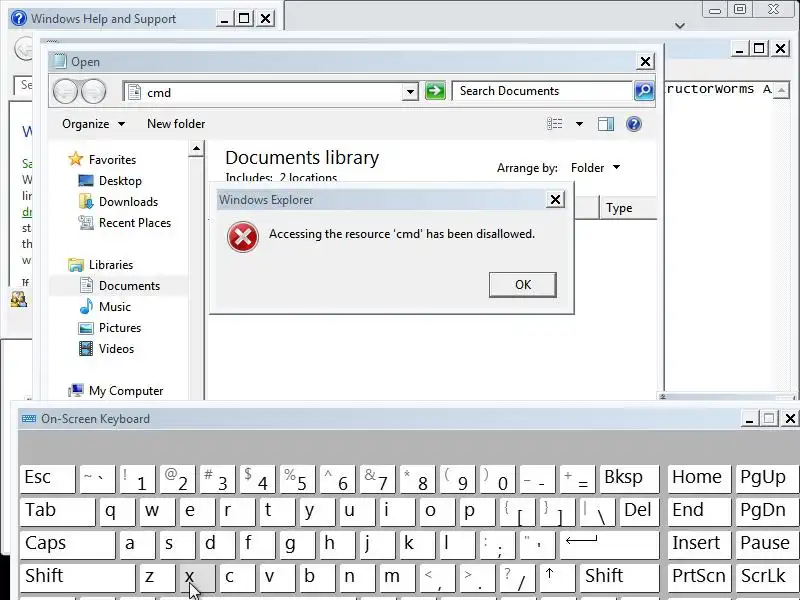Click the Tab key on On-Screen Keyboard
Screen dimensions: 800x600
[x=57, y=512]
